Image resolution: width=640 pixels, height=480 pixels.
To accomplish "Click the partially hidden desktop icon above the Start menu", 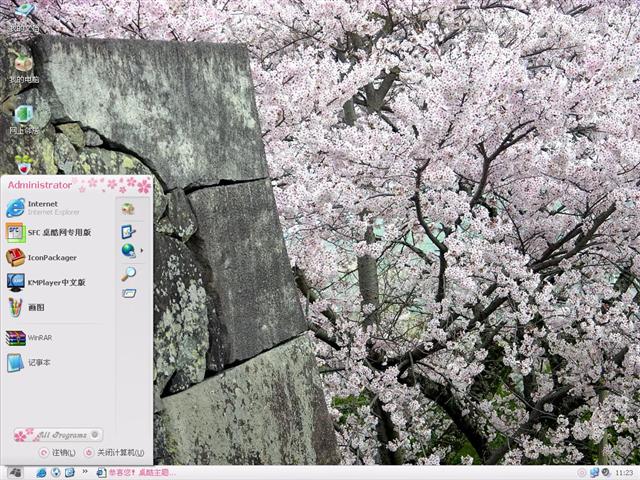I will pos(24,164).
